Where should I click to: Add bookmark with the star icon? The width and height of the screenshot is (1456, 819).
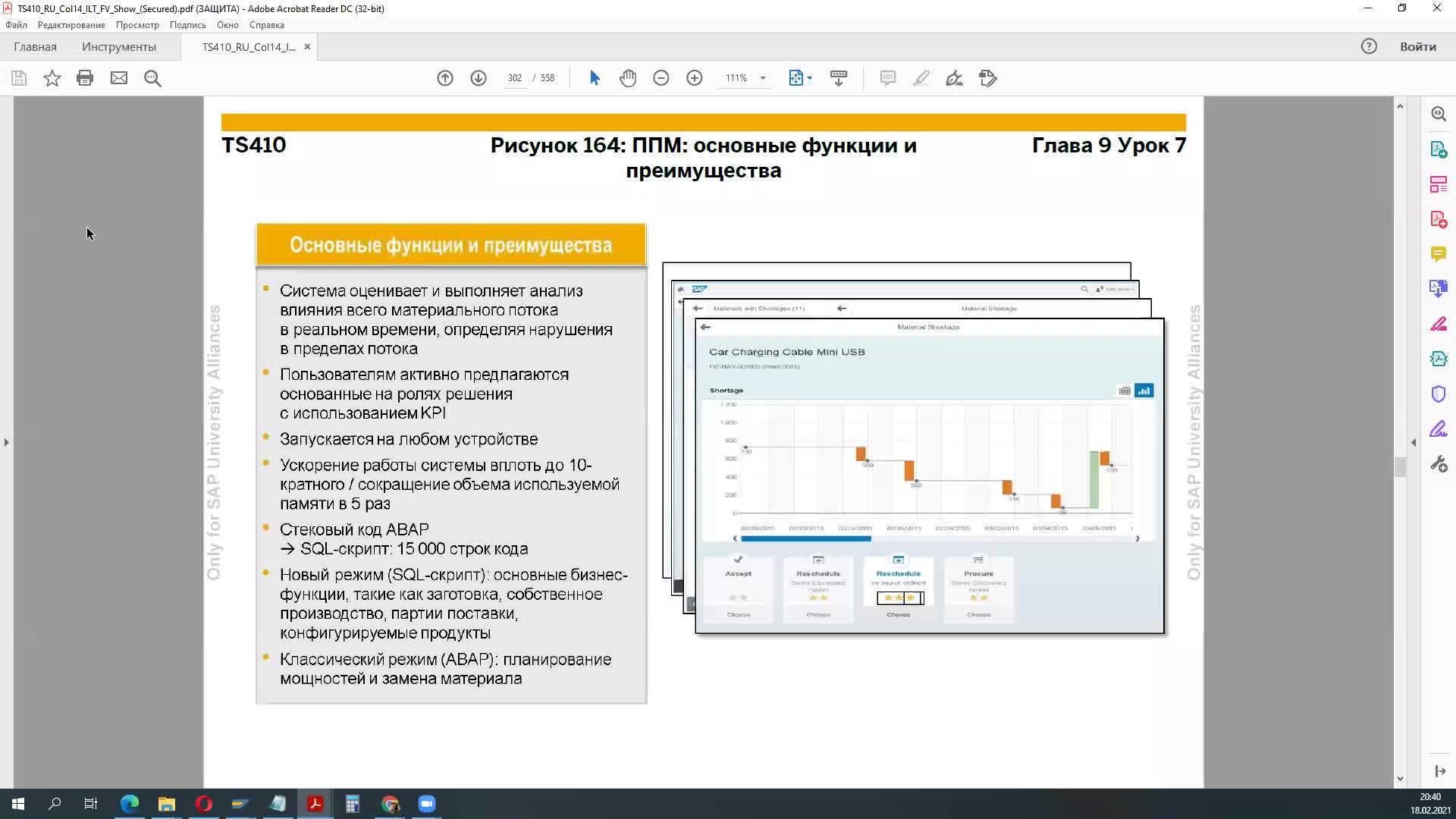tap(52, 78)
